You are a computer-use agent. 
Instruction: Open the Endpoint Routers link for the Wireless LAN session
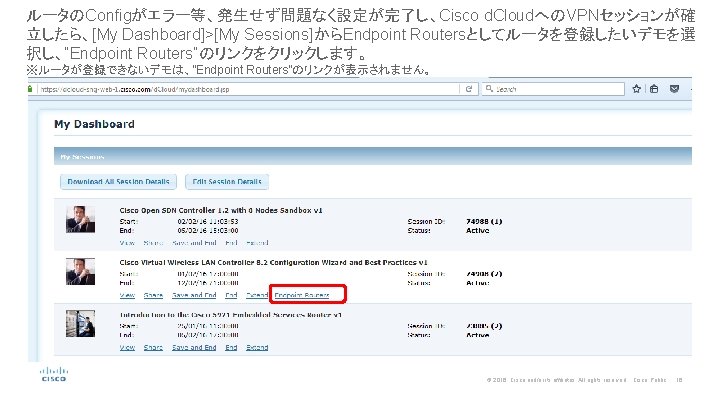pyautogui.click(x=302, y=295)
